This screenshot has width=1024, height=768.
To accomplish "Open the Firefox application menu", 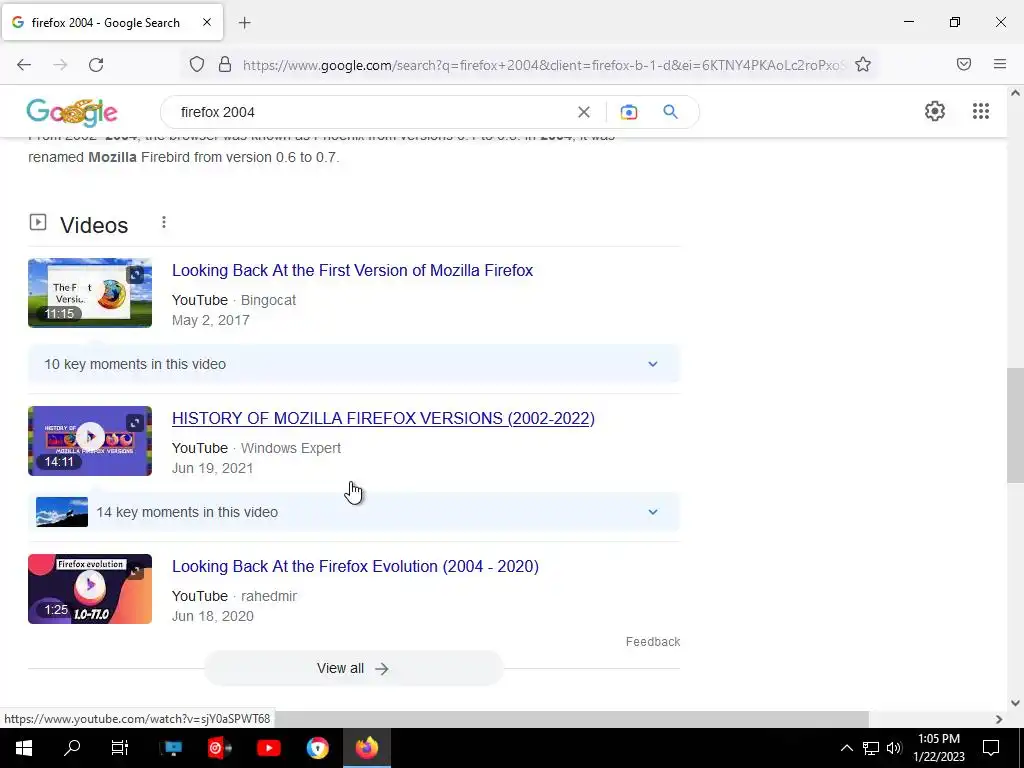I will [x=1000, y=64].
